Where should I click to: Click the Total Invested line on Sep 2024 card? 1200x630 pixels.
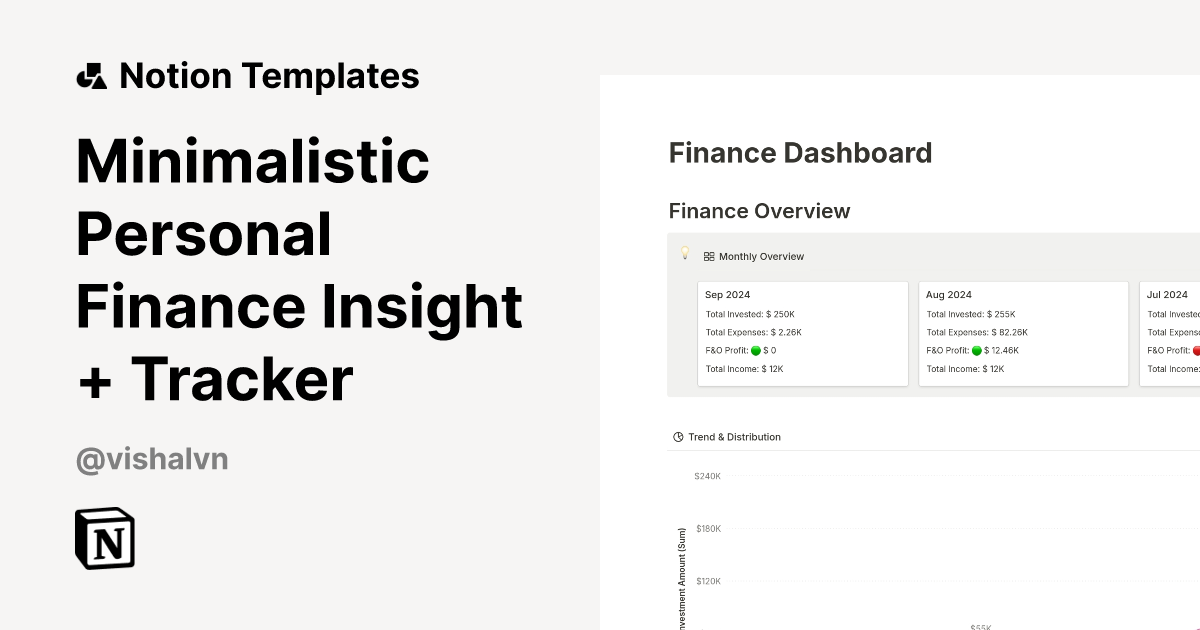click(x=749, y=313)
